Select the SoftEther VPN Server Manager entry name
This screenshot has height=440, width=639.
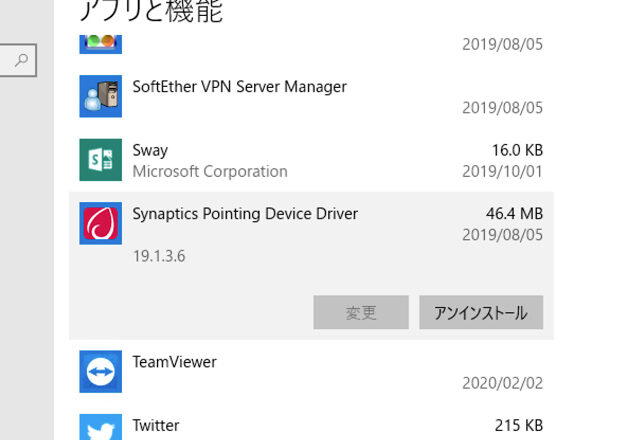[239, 87]
